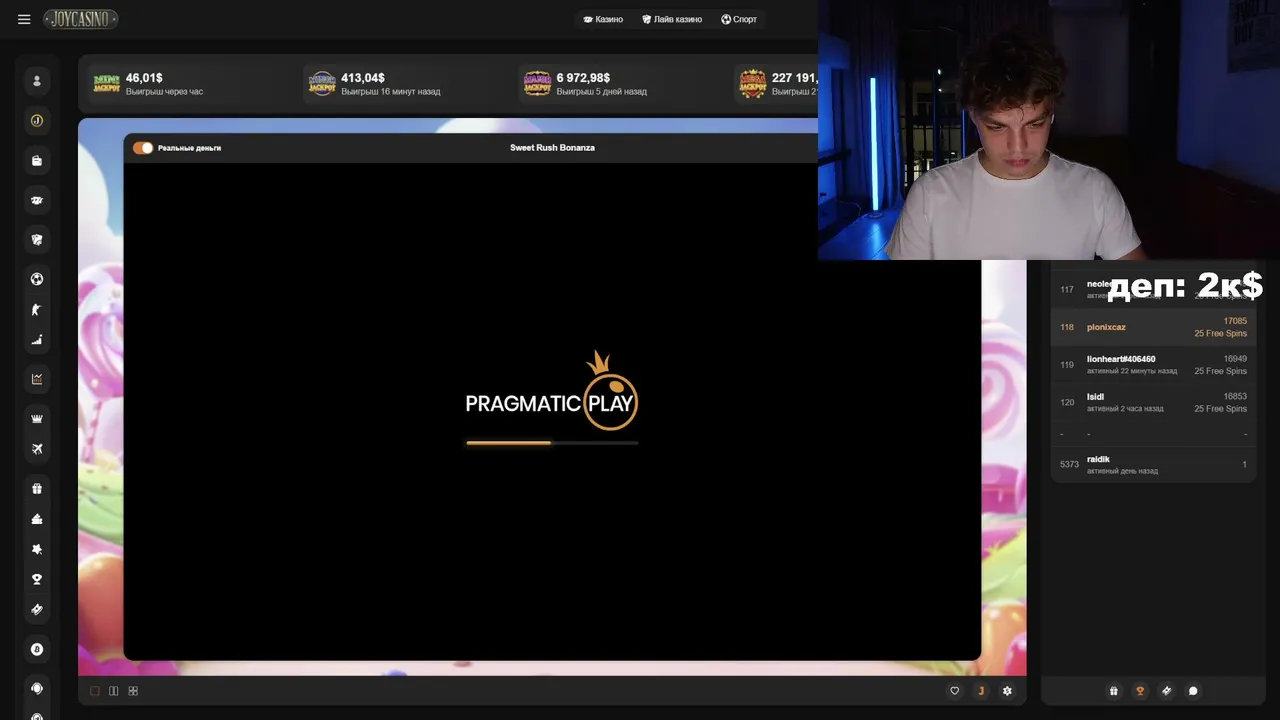Open the trophy sidebar icon

[x=37, y=579]
